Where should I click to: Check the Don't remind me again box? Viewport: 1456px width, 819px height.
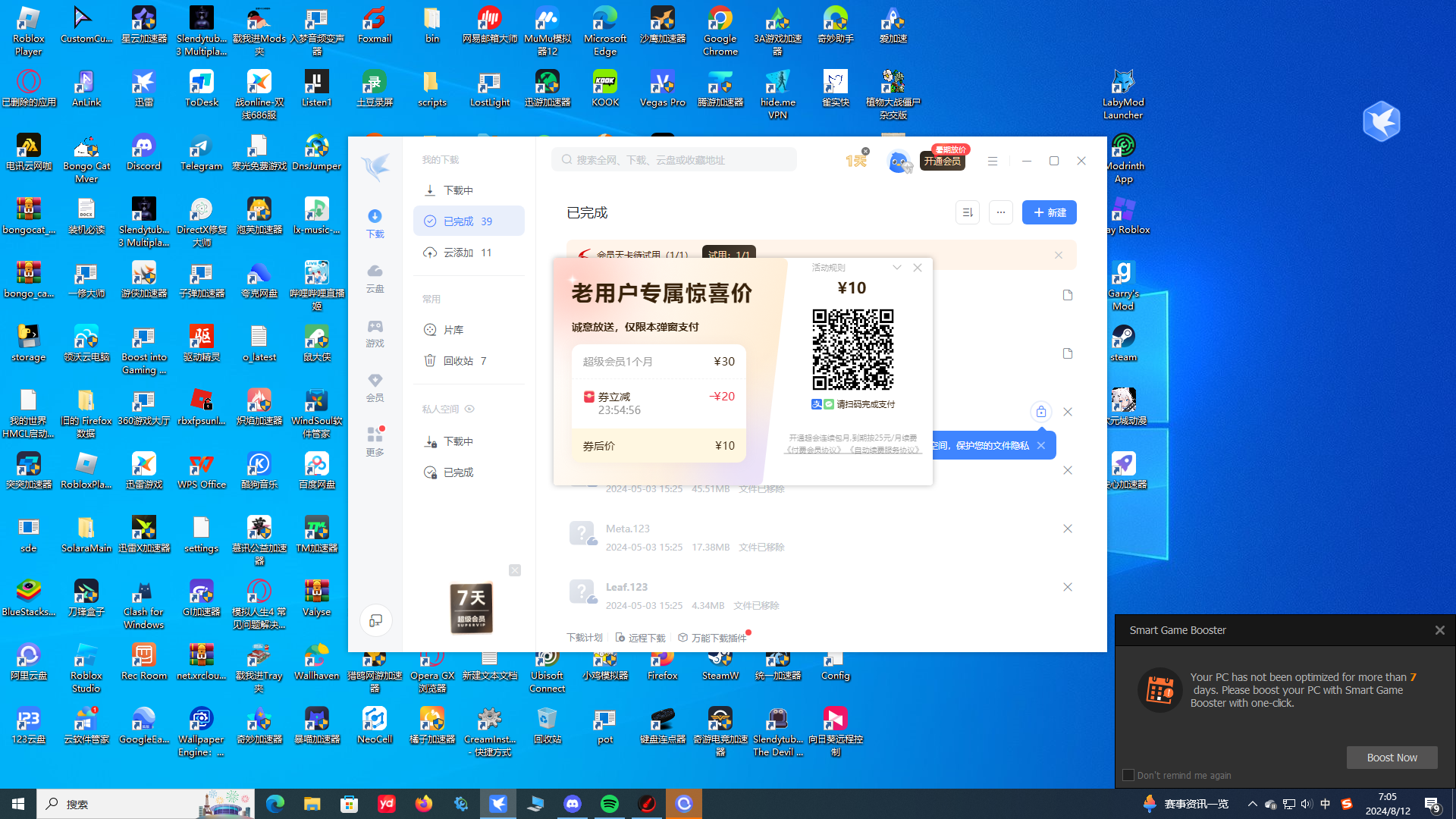tap(1128, 775)
